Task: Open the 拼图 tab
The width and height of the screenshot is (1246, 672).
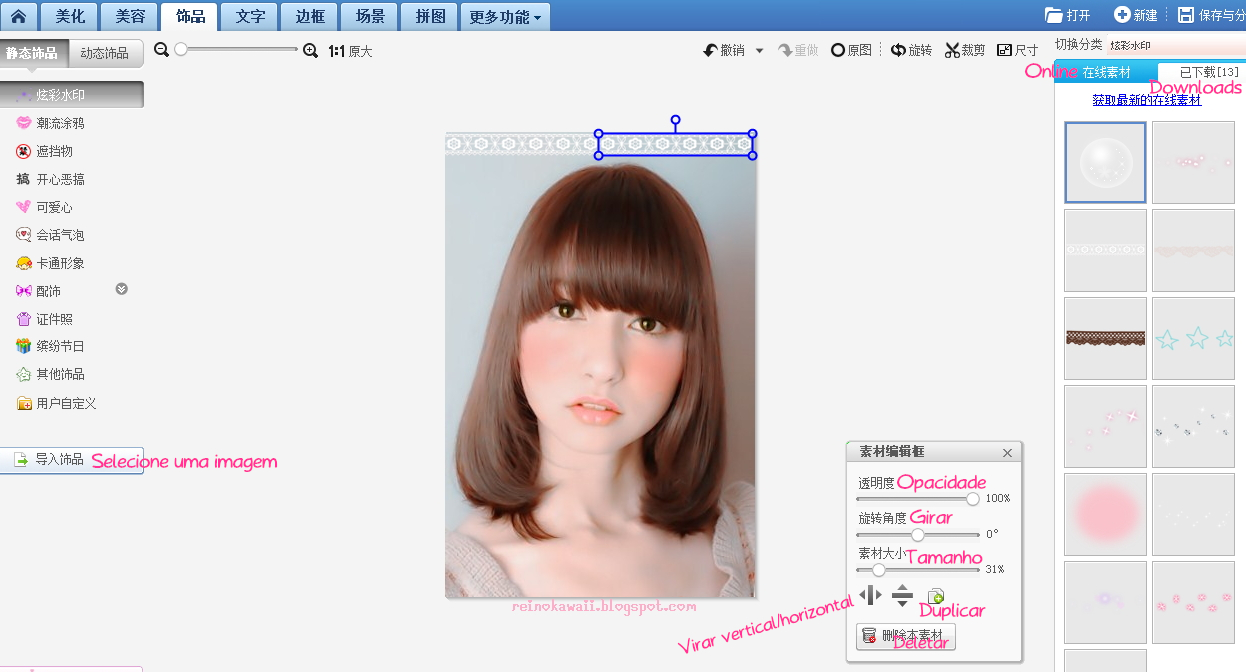Action: (430, 15)
